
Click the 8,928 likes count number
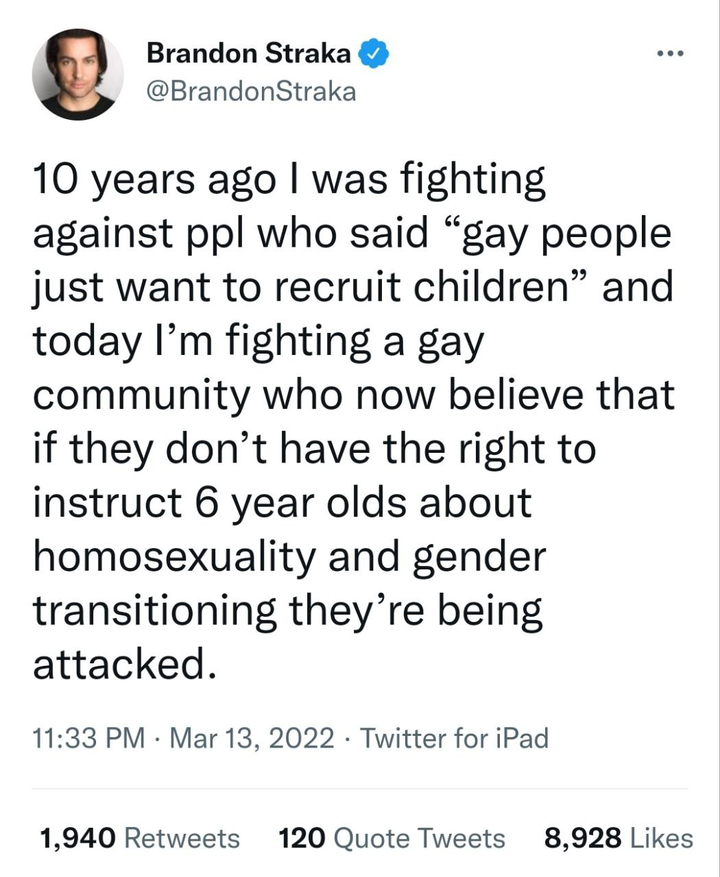584,837
